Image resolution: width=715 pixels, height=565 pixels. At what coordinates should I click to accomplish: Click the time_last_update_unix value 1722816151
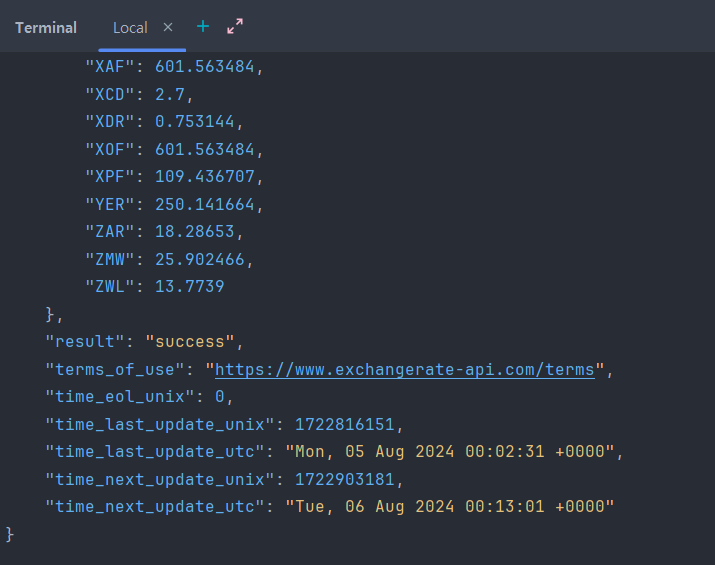344,425
